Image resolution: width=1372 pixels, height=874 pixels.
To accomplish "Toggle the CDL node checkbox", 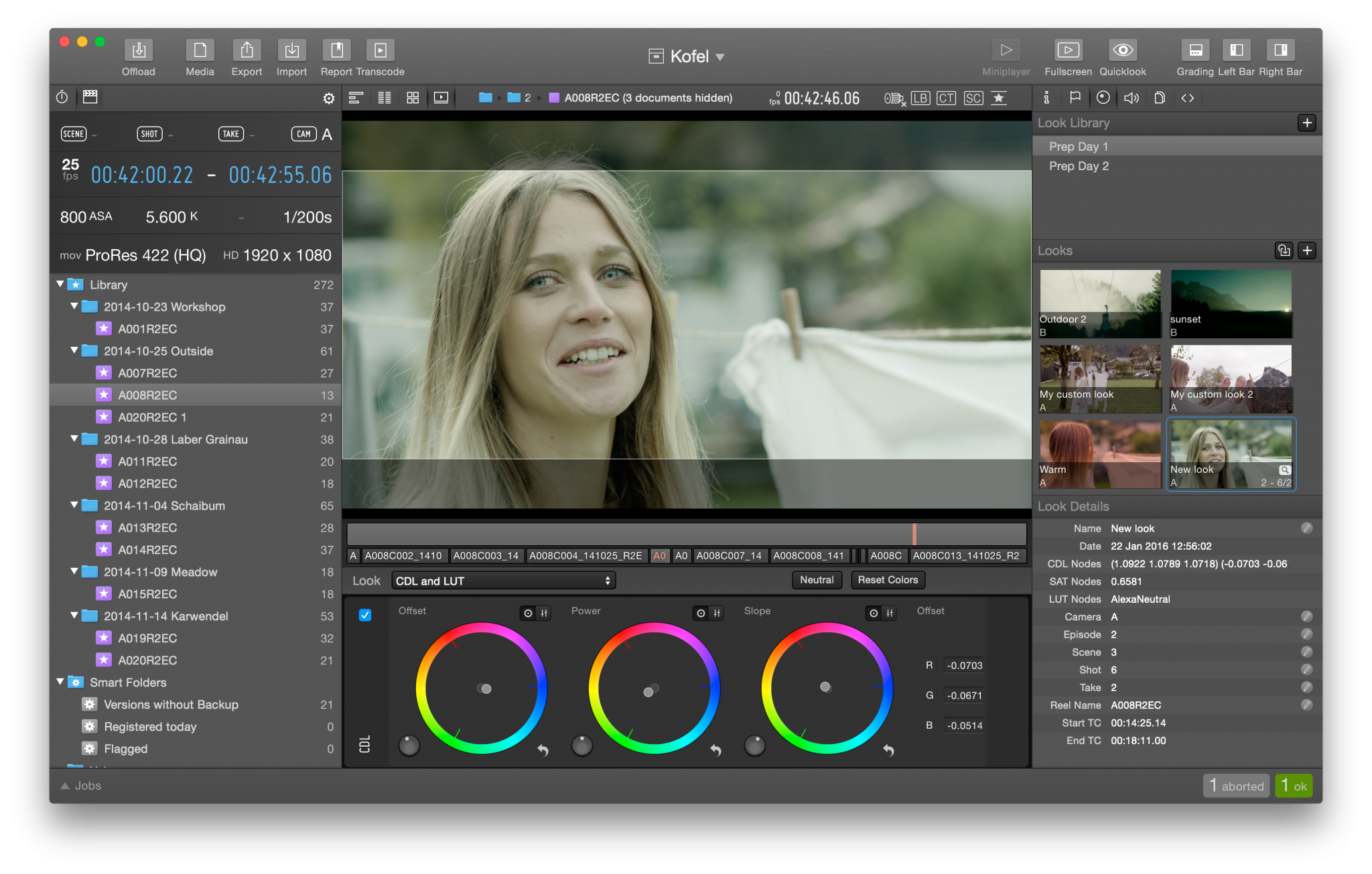I will (x=365, y=615).
